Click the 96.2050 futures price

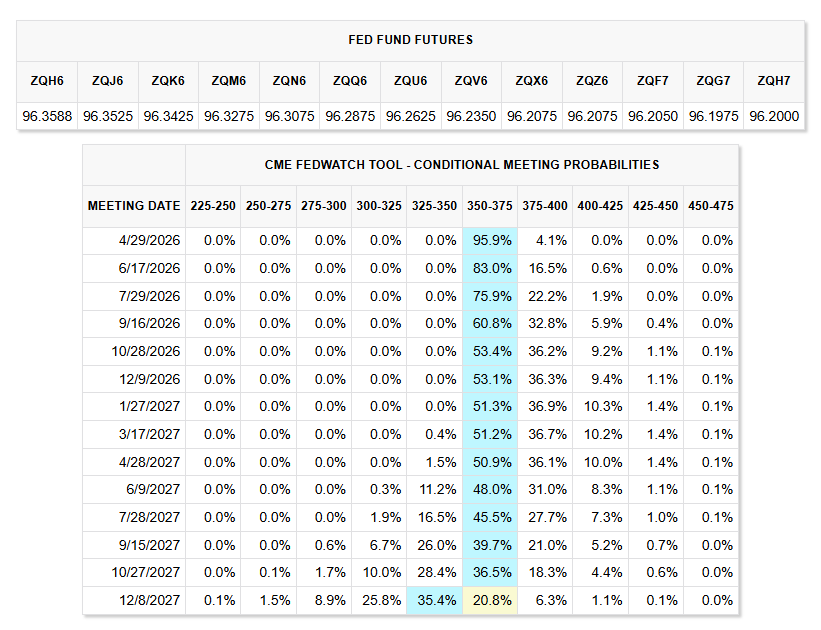pos(653,116)
